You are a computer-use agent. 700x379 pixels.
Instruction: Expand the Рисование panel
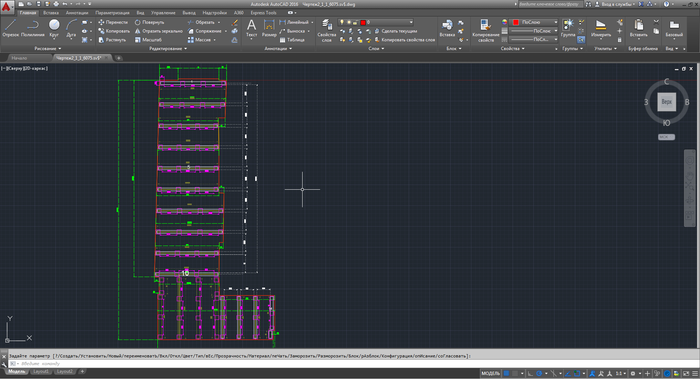click(47, 48)
